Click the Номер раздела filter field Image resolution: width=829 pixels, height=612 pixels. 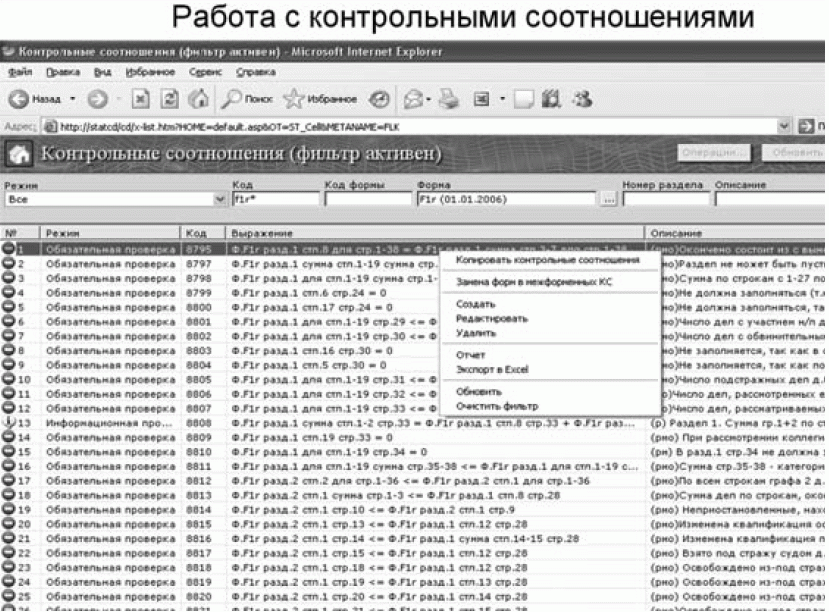click(x=666, y=199)
